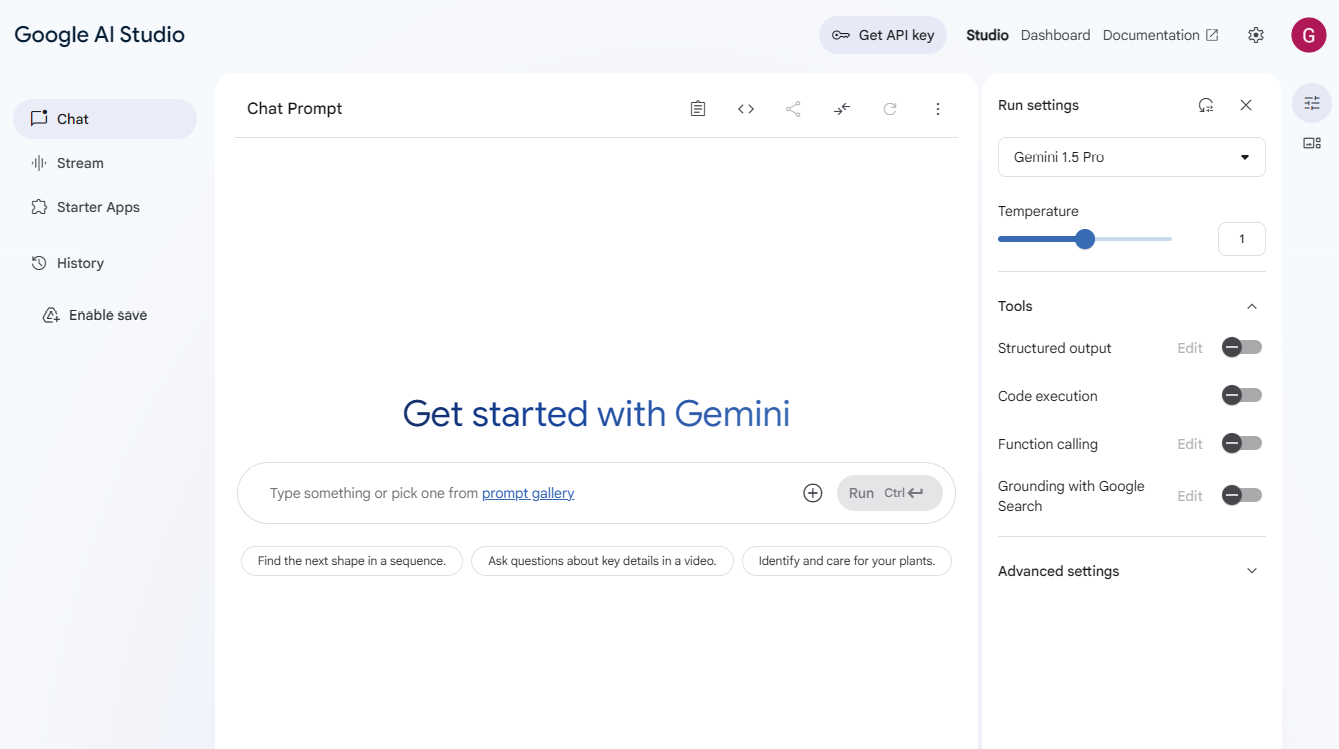Click the compare mode arrows icon
This screenshot has height=749, width=1339.
(x=842, y=109)
